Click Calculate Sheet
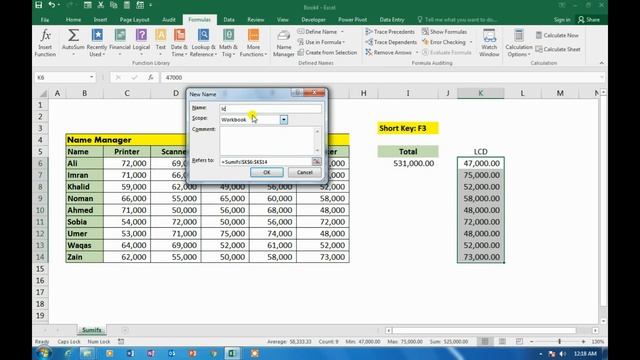Screen dimensions: 640x360 point(558,49)
